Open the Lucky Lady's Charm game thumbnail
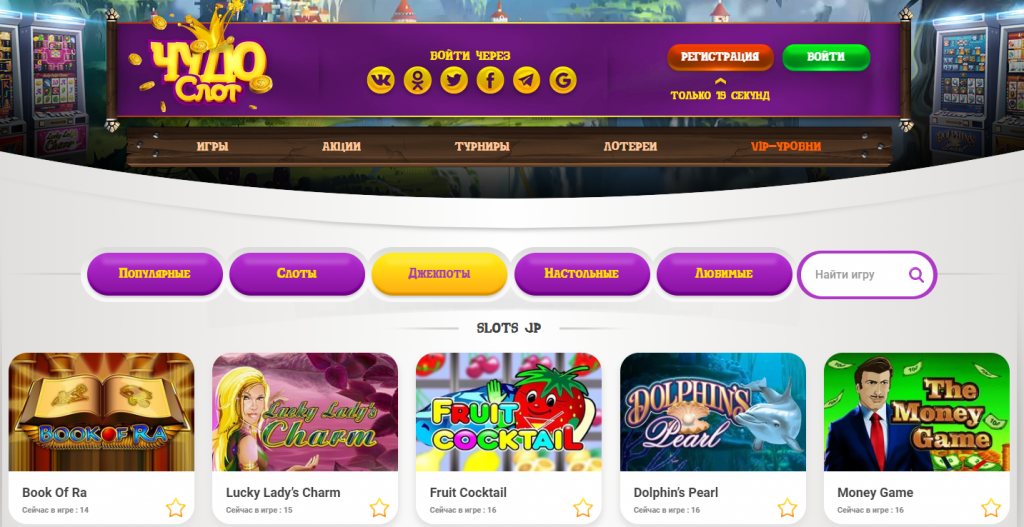Image resolution: width=1024 pixels, height=527 pixels. [305, 412]
